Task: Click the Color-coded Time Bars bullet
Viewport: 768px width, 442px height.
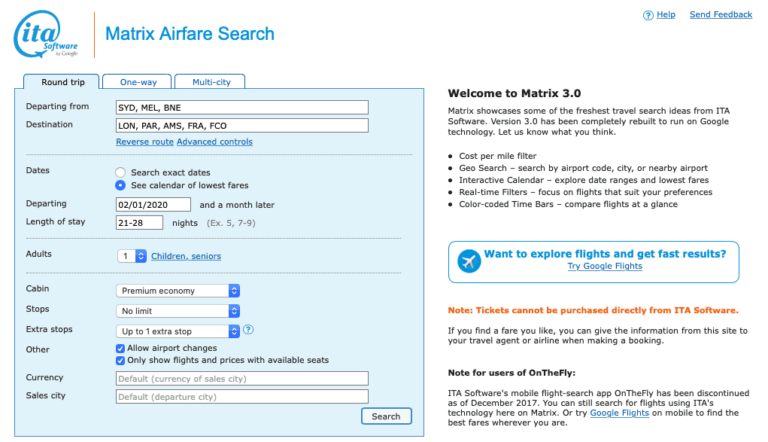Action: point(568,204)
